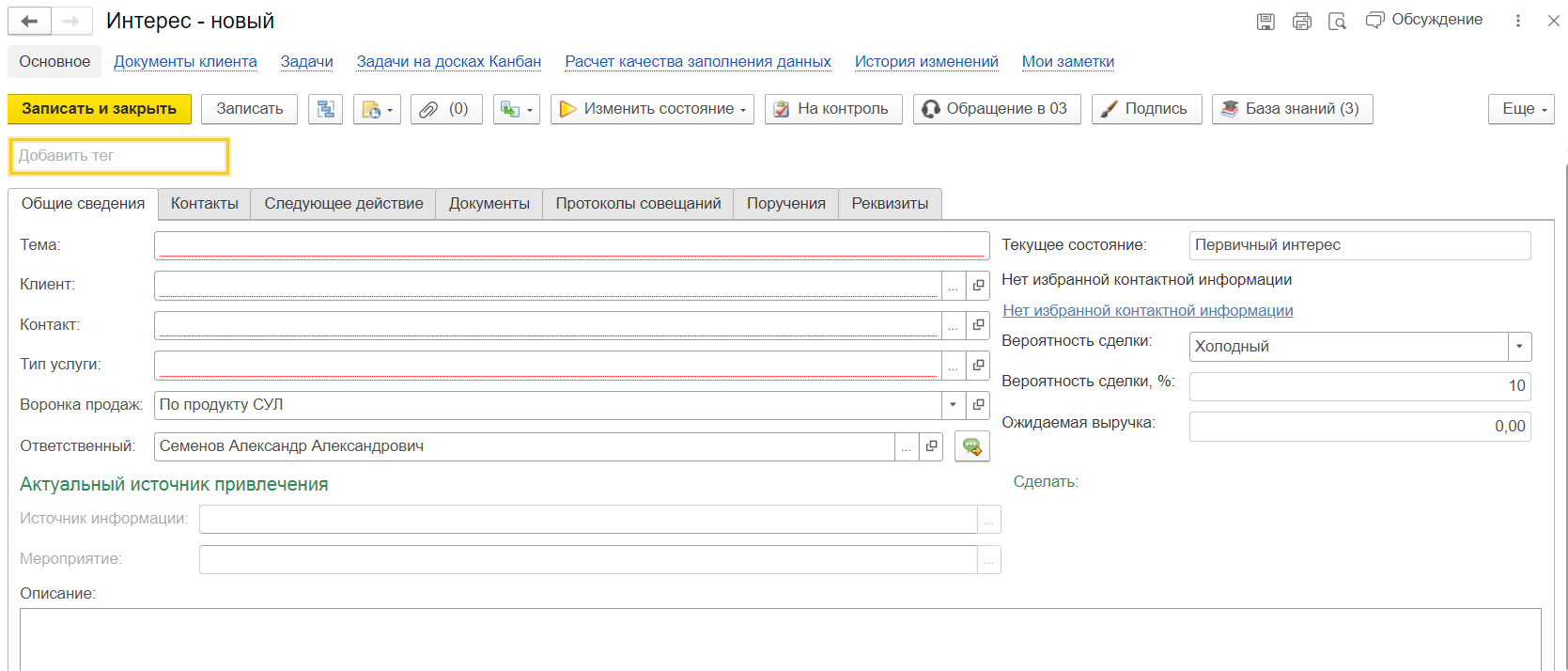Click Мероприятие ellipsis button
Screen dimensions: 1568x671
click(989, 560)
